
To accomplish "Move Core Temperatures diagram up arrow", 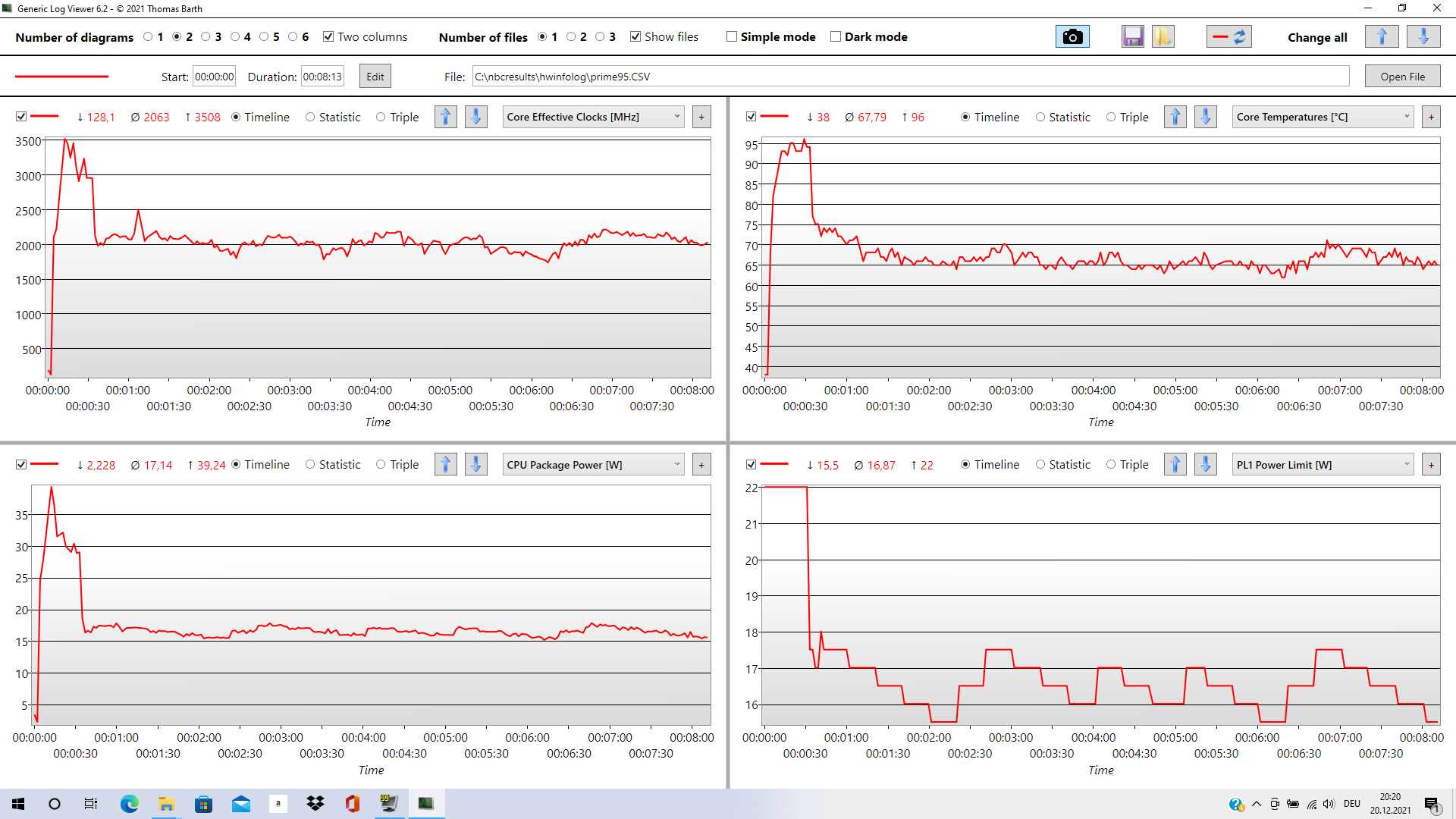I will [1175, 117].
